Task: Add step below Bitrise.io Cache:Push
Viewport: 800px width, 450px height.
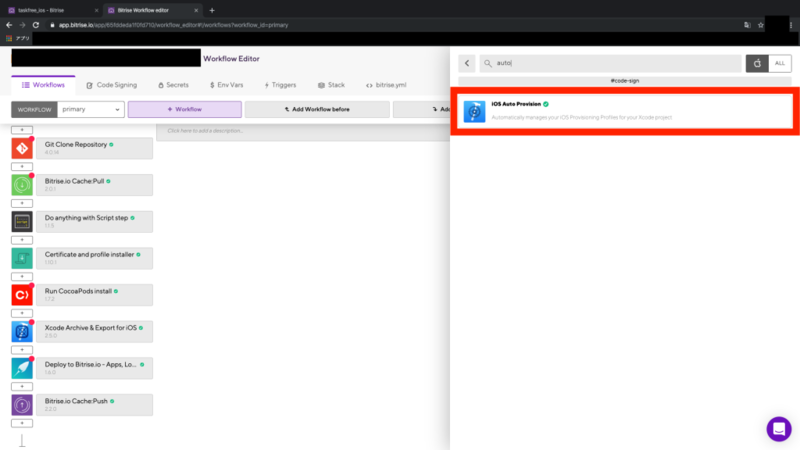Action: 22,423
